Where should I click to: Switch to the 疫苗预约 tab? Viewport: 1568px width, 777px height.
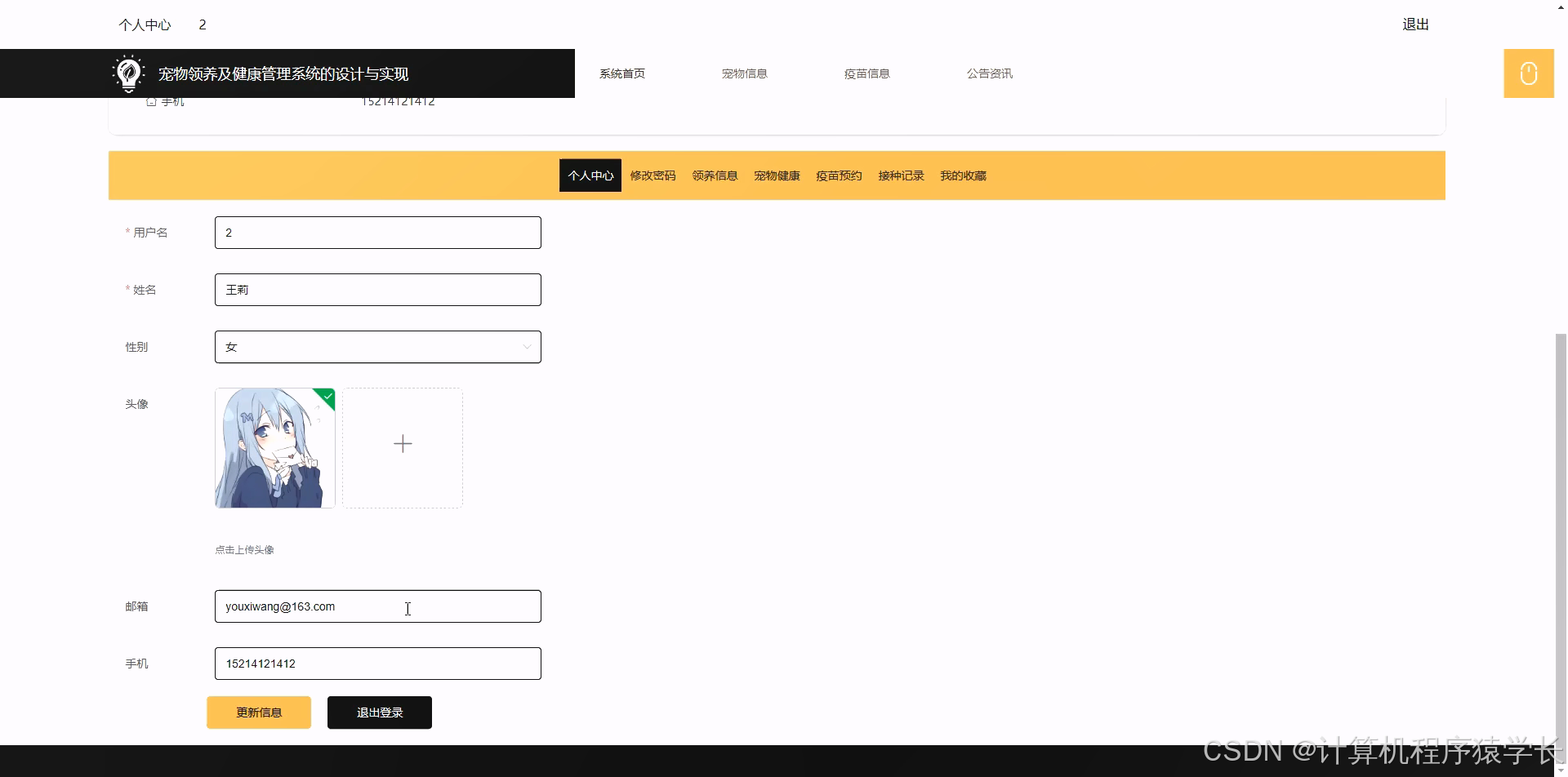coord(839,175)
